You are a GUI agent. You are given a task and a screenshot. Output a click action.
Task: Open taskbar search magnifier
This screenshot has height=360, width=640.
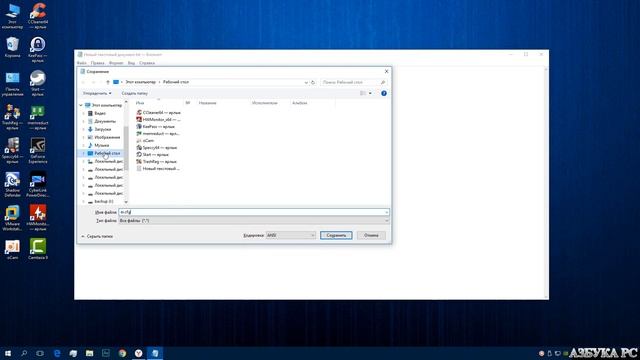point(24,353)
